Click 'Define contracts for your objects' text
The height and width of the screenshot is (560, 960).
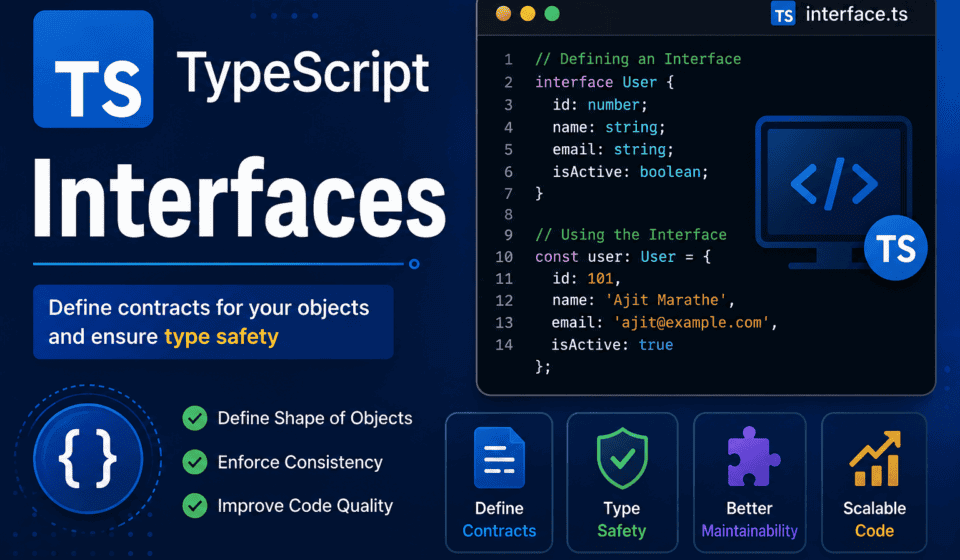click(209, 307)
